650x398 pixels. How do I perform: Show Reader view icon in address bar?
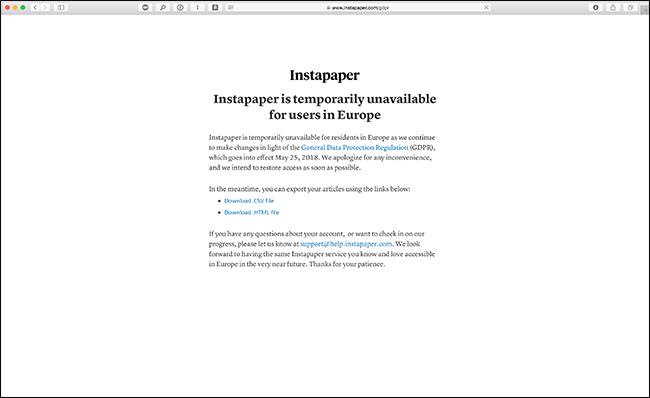coord(230,7)
